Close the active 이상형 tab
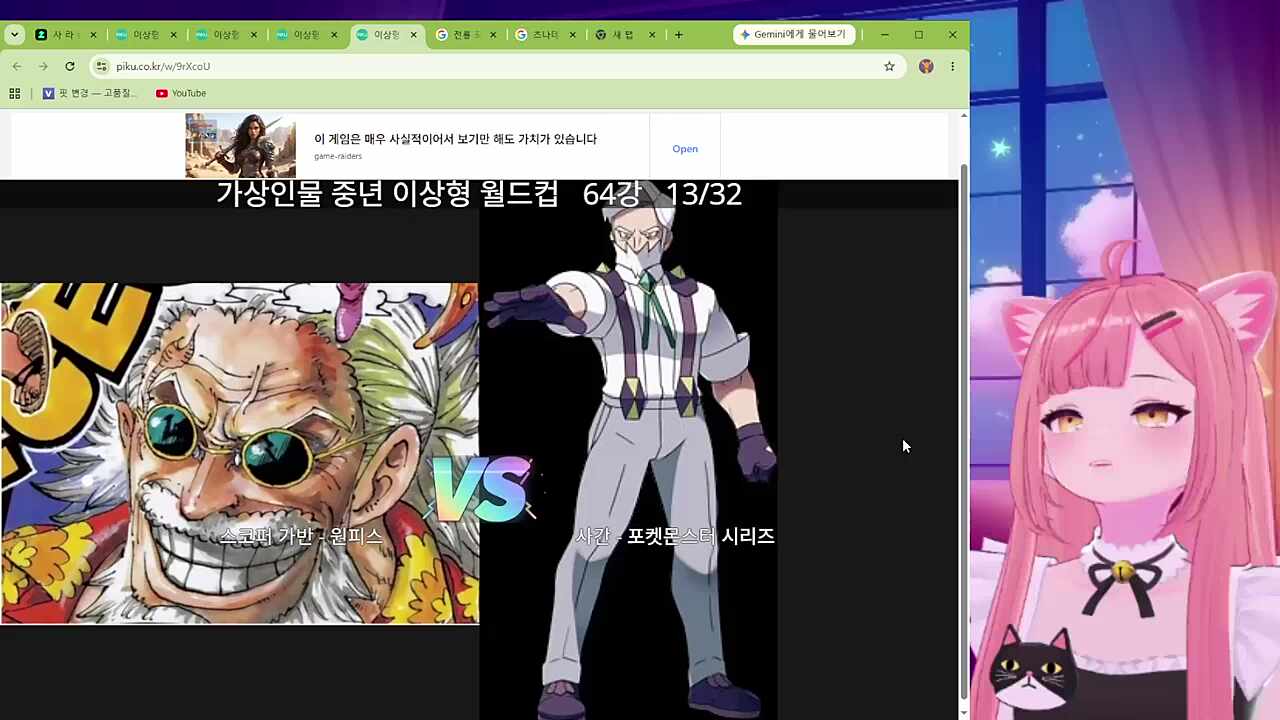Image resolution: width=1280 pixels, height=720 pixels. point(413,34)
